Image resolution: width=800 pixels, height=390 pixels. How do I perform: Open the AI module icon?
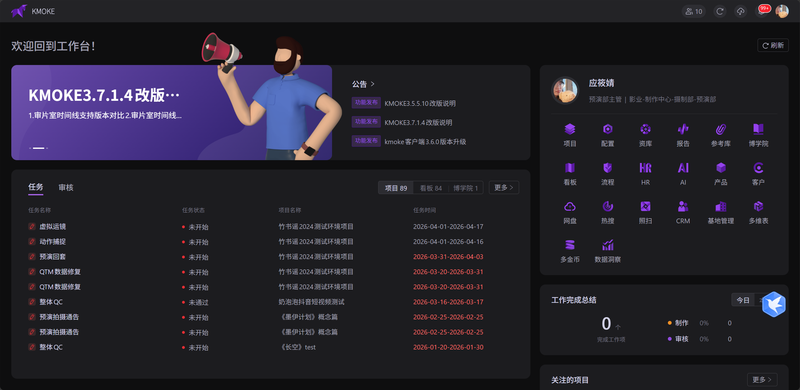pyautogui.click(x=683, y=168)
